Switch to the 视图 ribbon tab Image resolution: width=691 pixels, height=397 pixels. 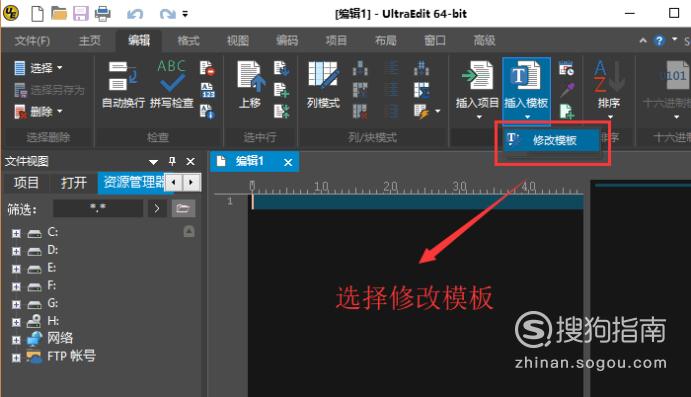click(238, 41)
